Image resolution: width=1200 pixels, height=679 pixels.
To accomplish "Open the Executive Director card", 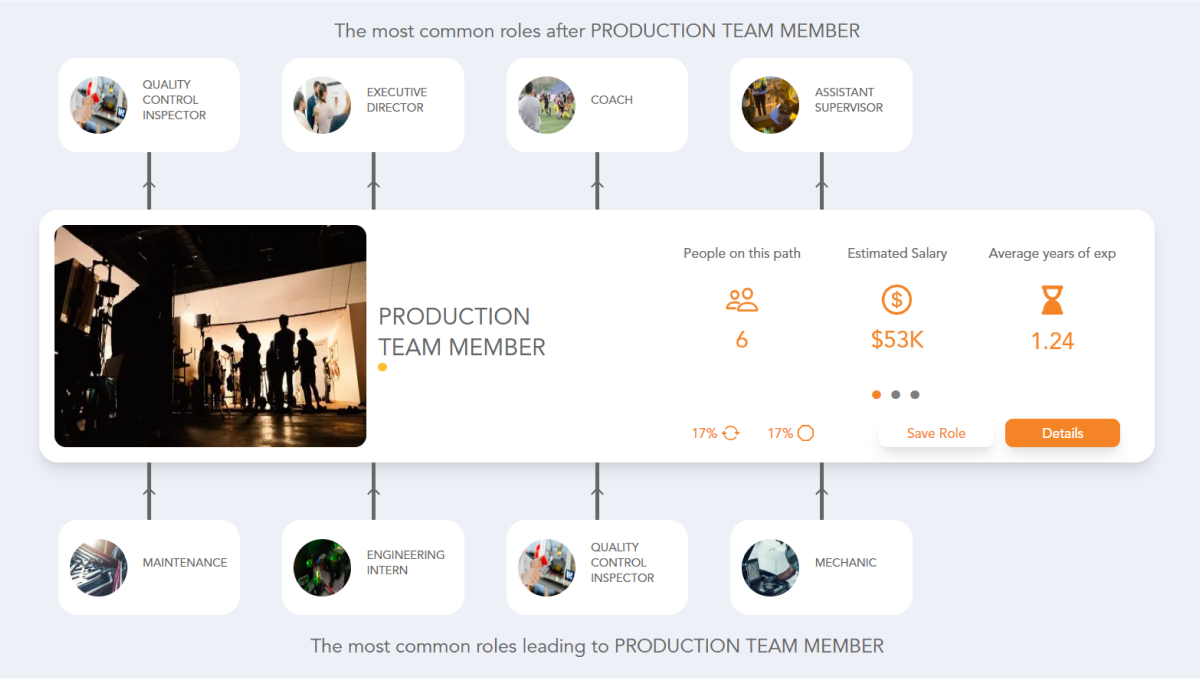I will pos(372,104).
